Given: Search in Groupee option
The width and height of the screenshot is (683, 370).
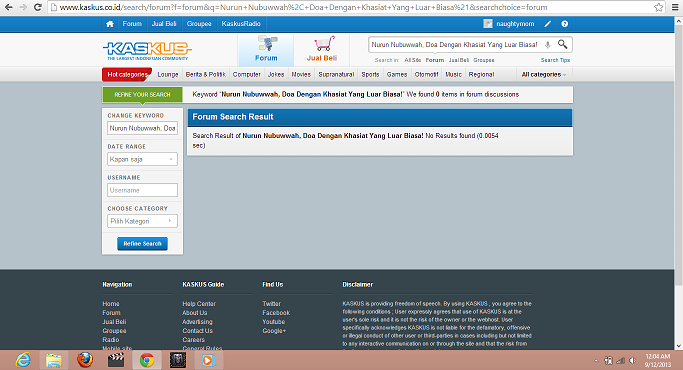Looking at the screenshot, I should click(x=484, y=60).
